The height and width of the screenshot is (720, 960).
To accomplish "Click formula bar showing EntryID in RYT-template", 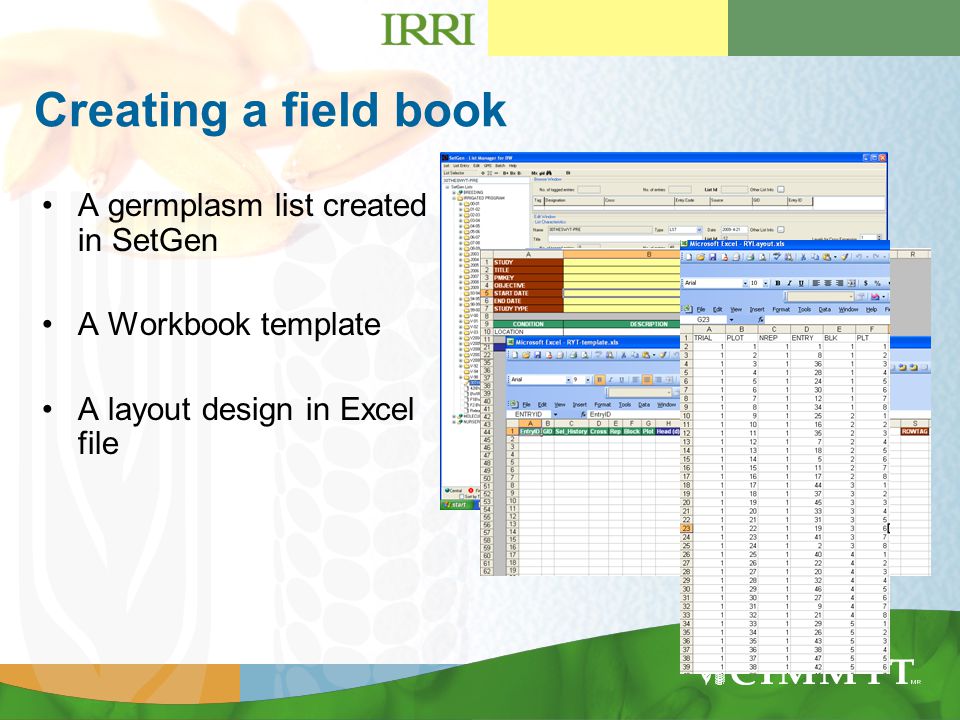I will [634, 414].
